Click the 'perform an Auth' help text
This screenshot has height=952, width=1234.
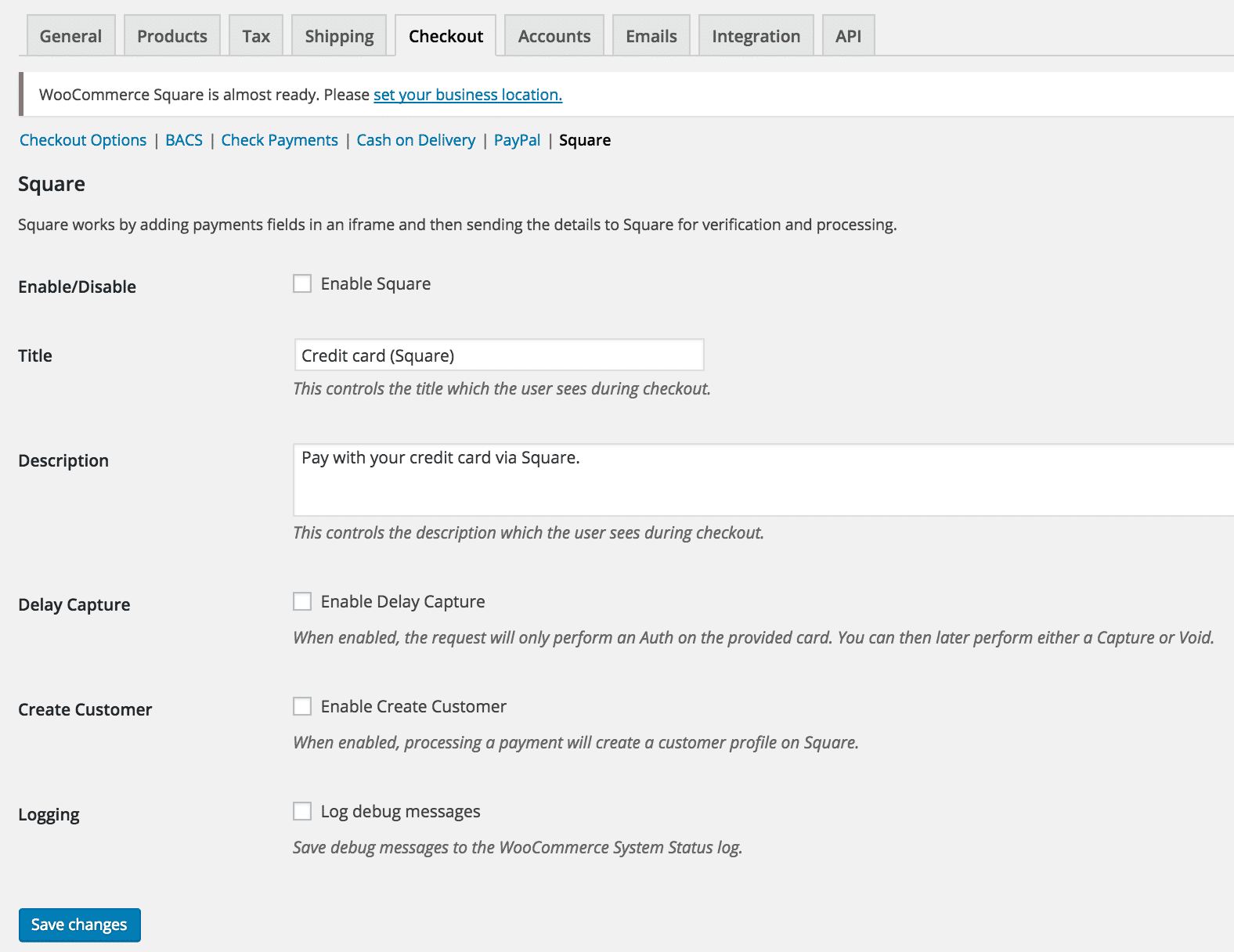pyautogui.click(x=753, y=638)
